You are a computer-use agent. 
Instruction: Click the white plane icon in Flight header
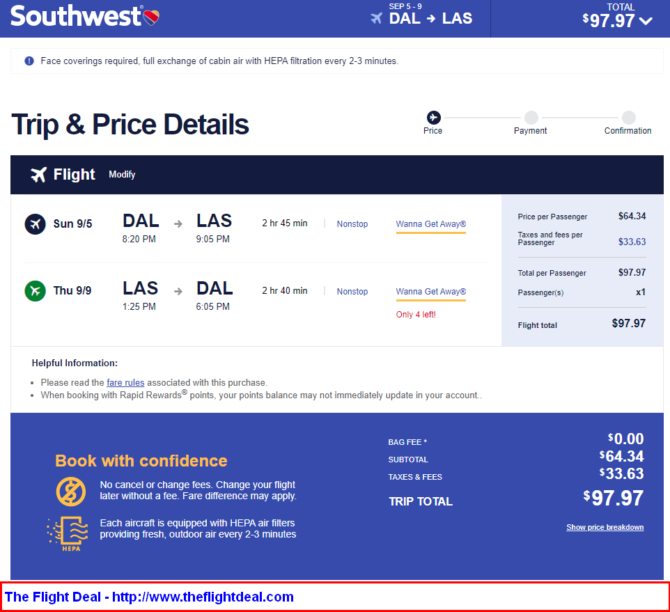[38, 174]
